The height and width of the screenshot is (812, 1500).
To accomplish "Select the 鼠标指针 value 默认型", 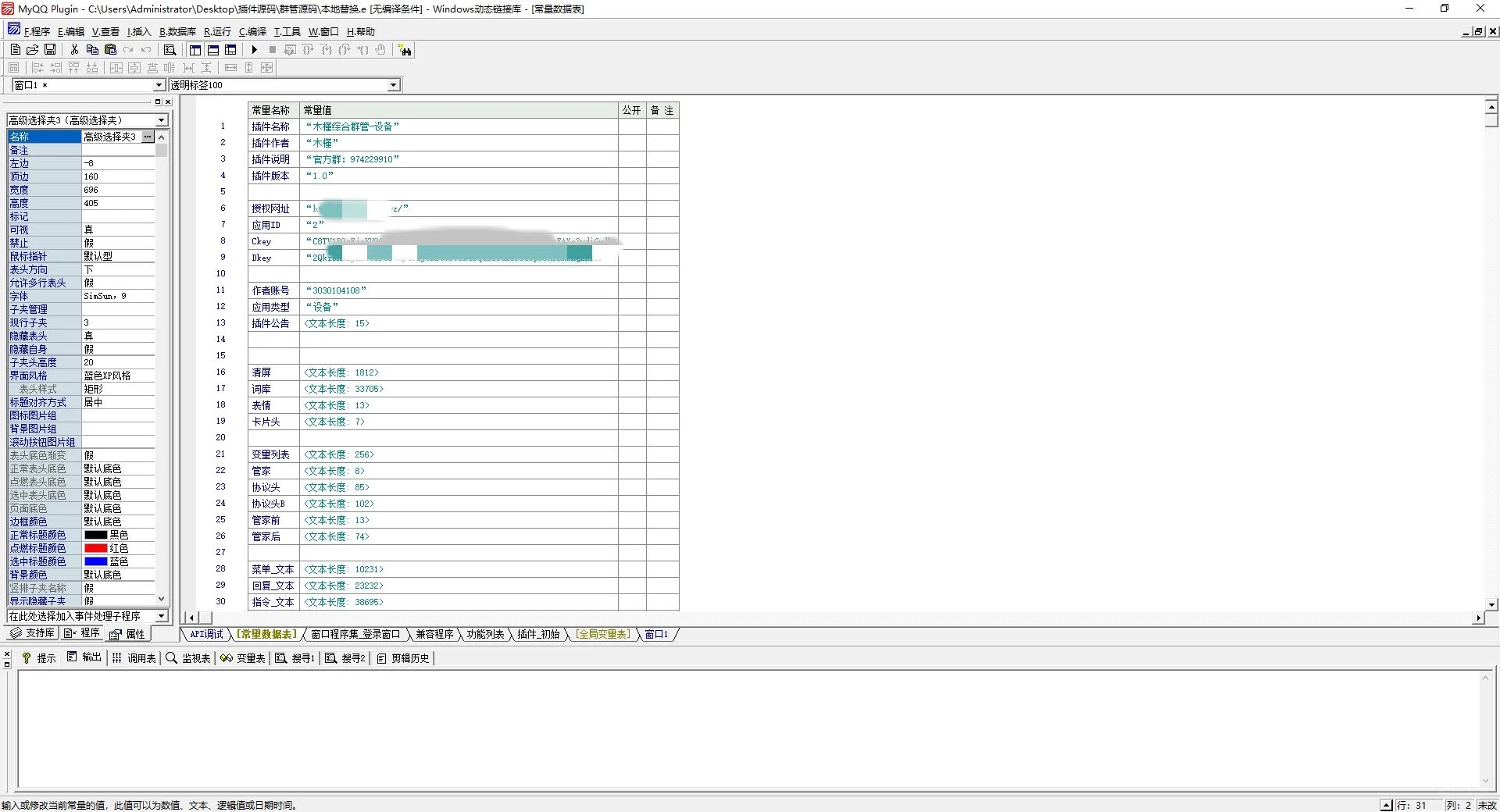I will coord(118,256).
